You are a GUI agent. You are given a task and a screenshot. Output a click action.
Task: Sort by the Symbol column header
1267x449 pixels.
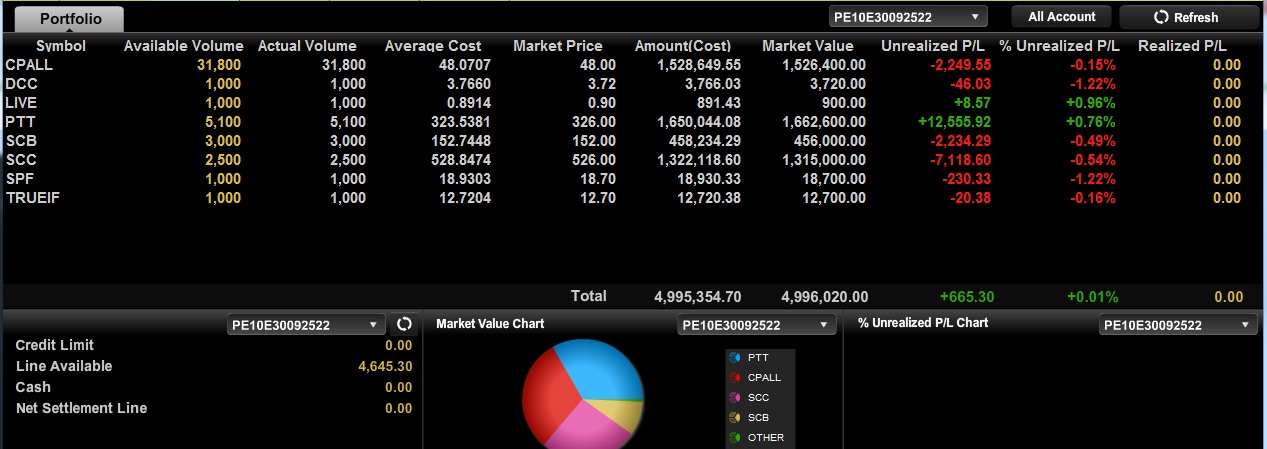point(61,46)
